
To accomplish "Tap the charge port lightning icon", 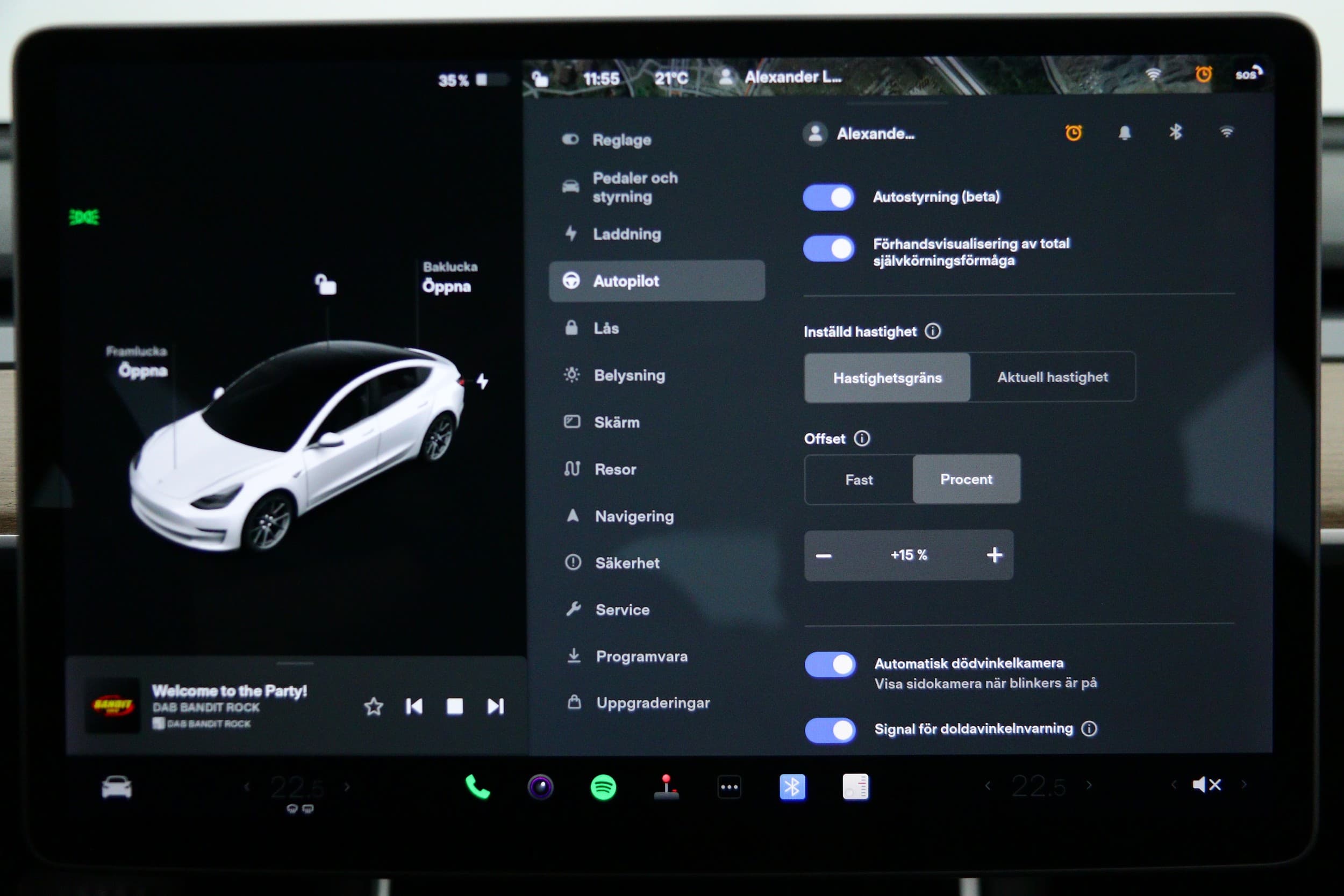I will click(482, 381).
